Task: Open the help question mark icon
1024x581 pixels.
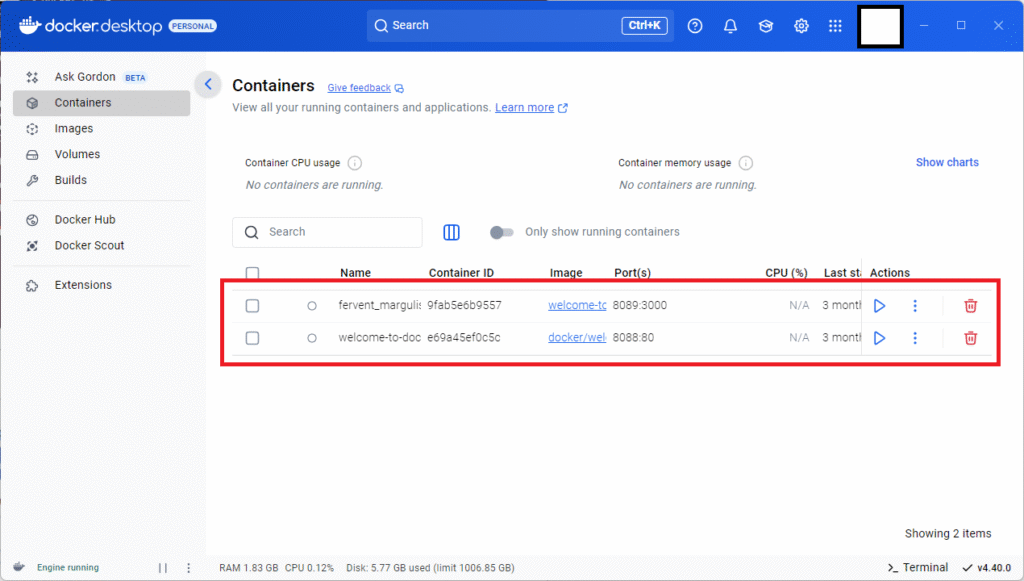Action: [x=695, y=26]
